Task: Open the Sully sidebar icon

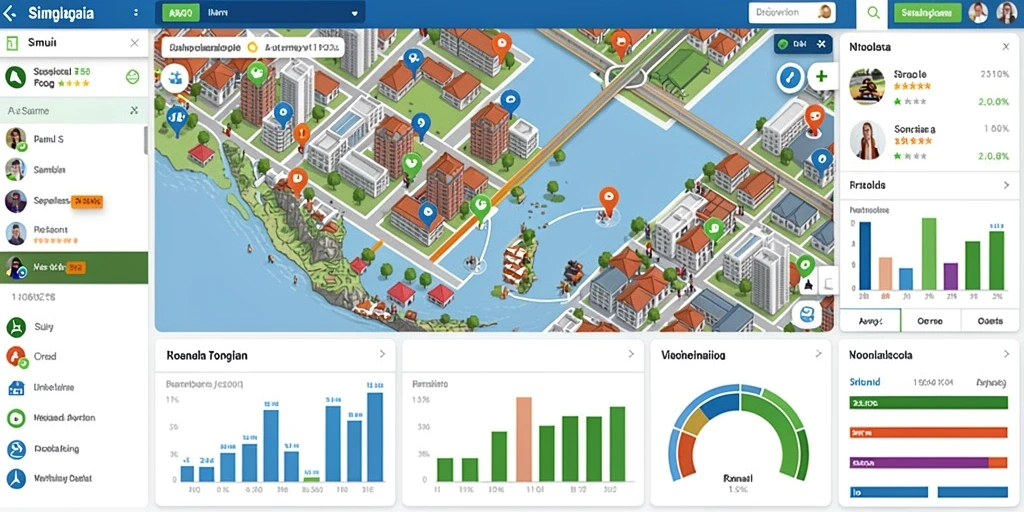Action: pos(16,327)
